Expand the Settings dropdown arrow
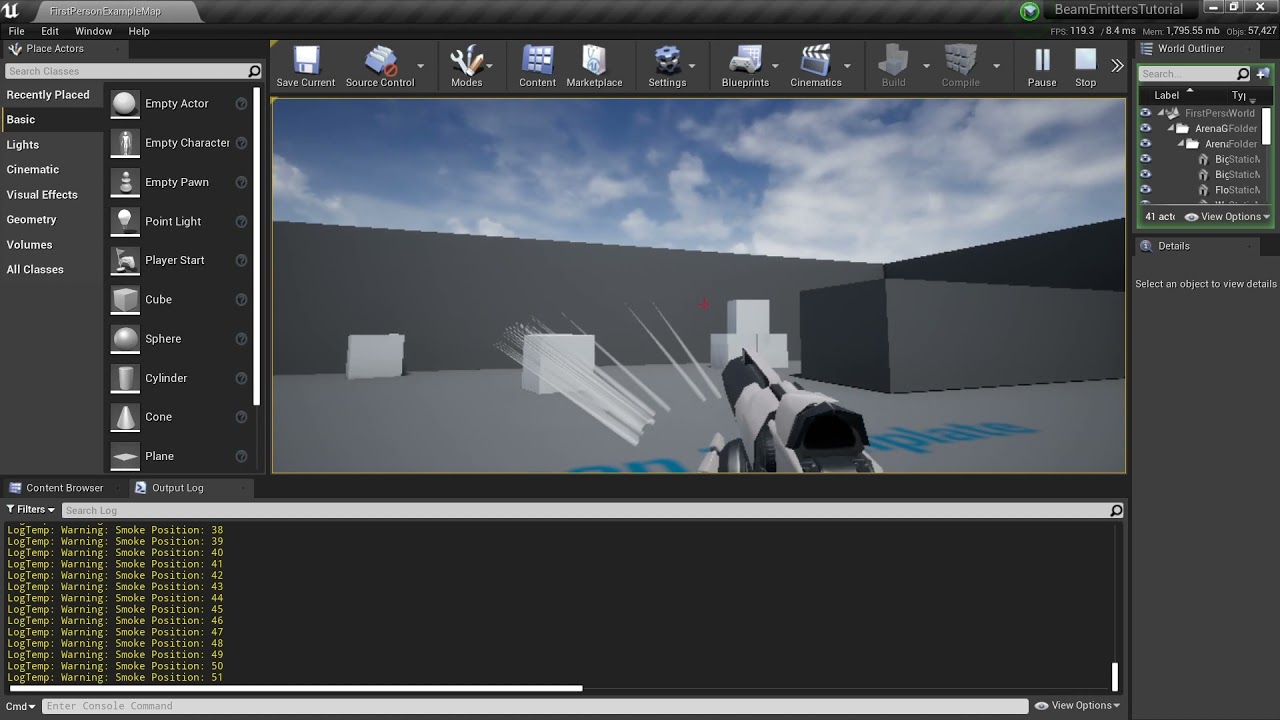1280x720 pixels. pyautogui.click(x=692, y=66)
